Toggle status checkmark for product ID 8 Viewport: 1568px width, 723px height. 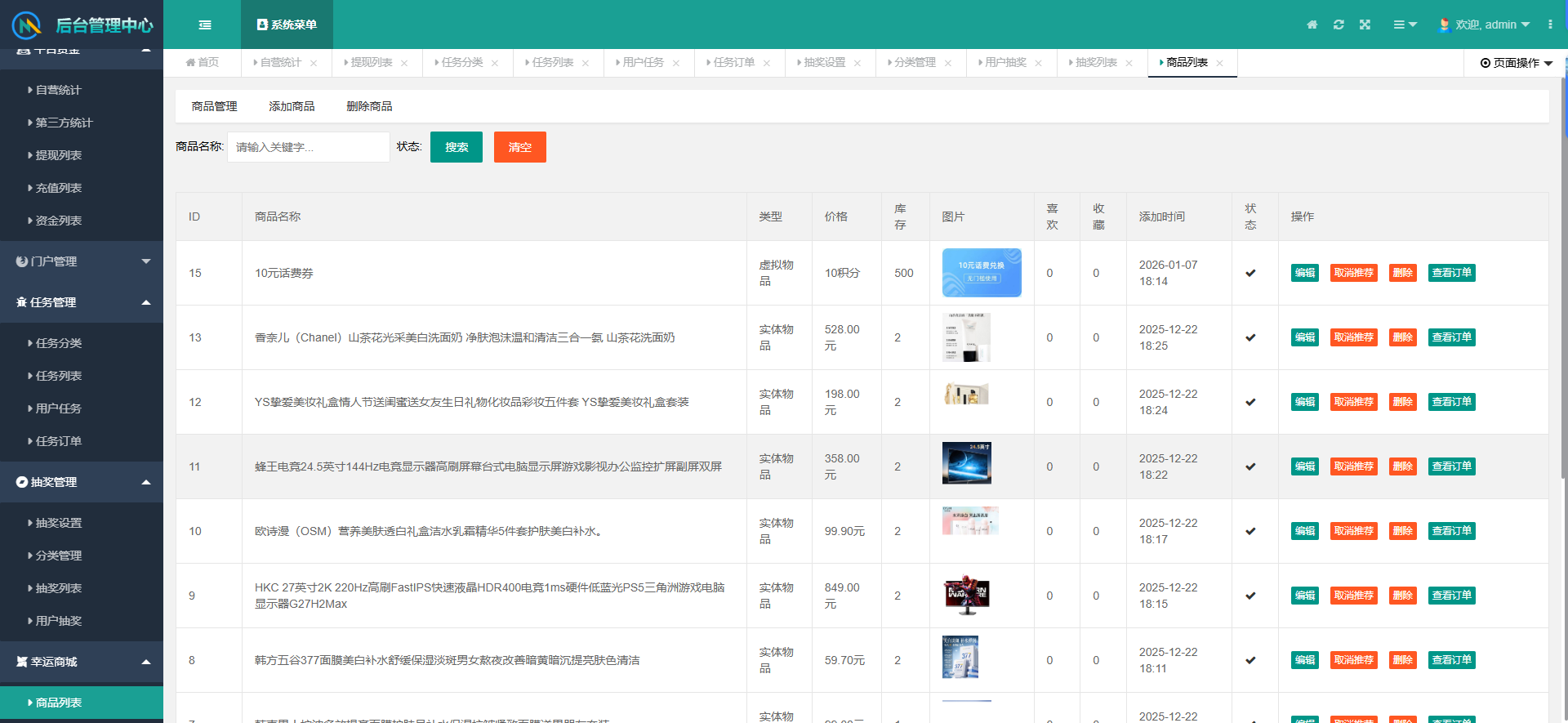point(1250,660)
